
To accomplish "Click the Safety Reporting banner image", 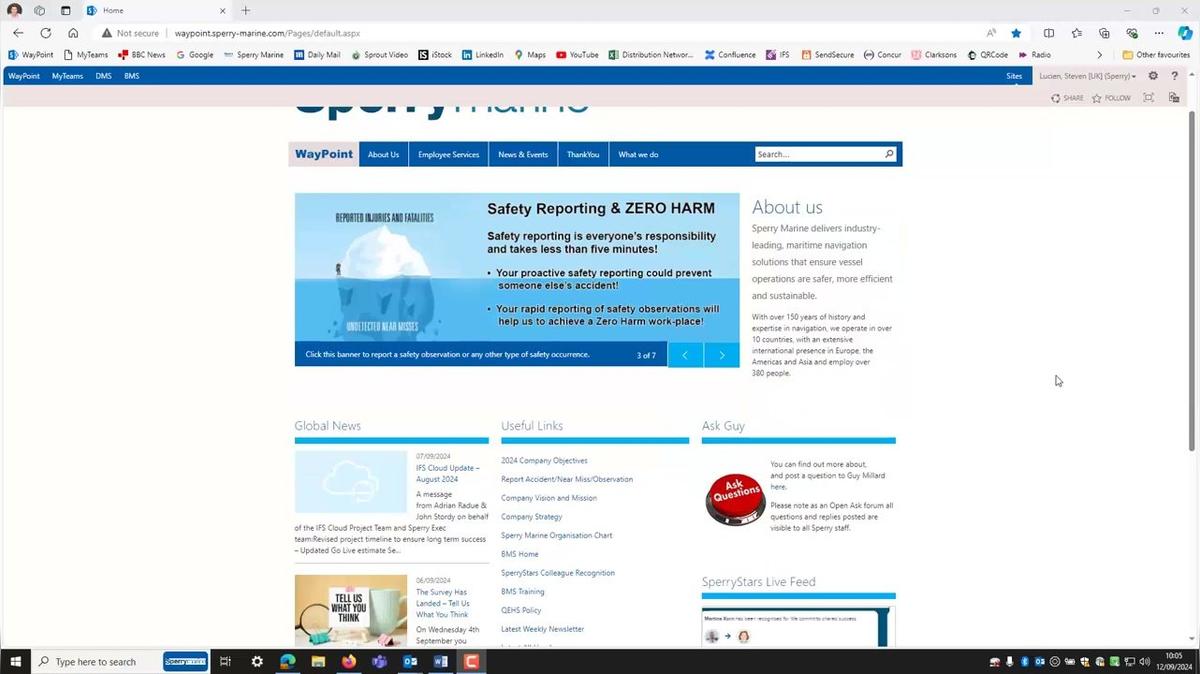I will pyautogui.click(x=517, y=267).
